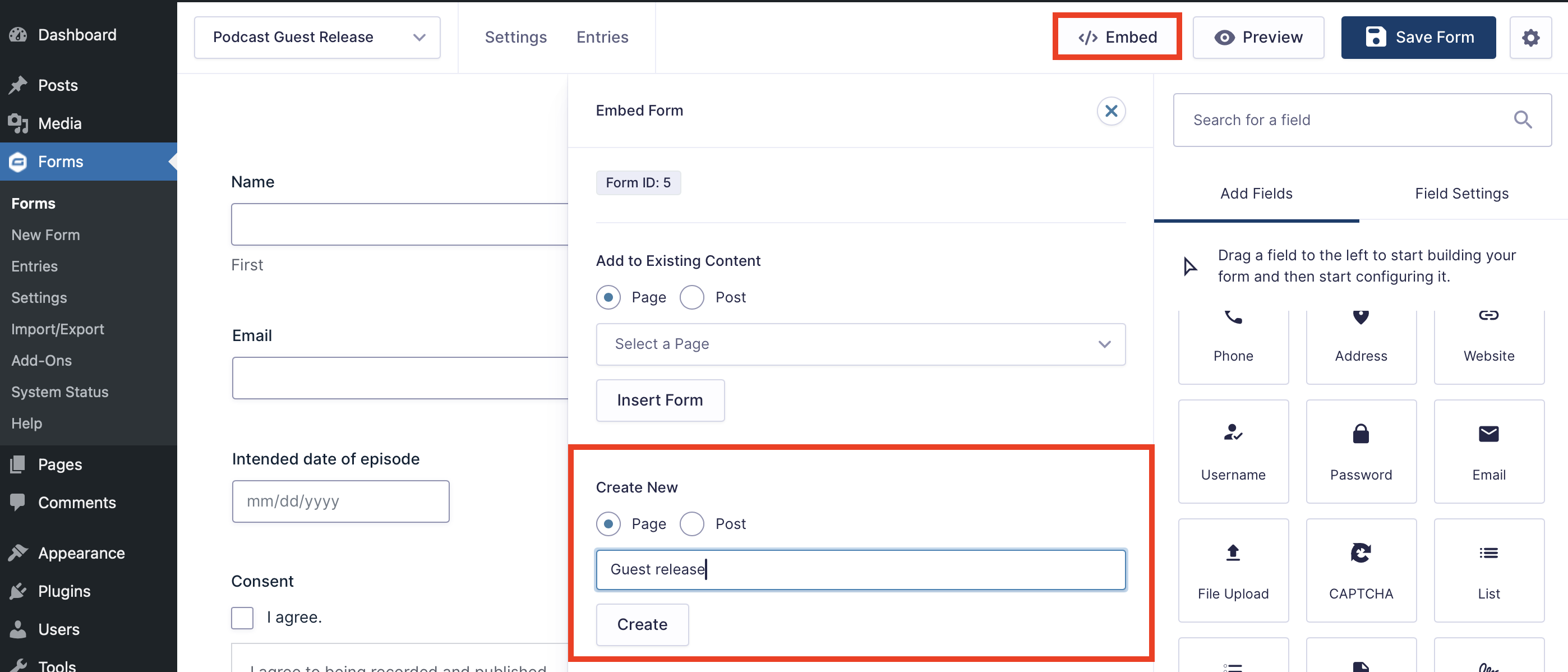Click the Tools wrench icon

[19, 665]
